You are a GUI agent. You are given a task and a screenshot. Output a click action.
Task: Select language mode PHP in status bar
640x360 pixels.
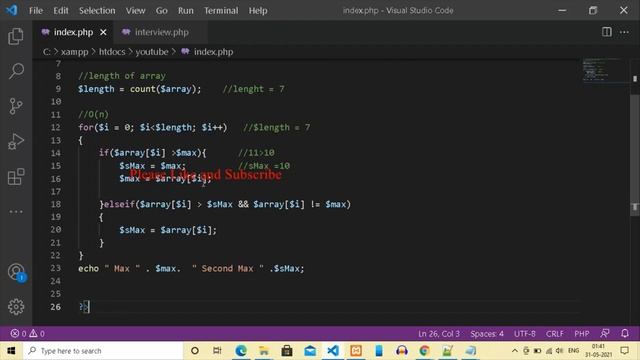tap(582, 333)
